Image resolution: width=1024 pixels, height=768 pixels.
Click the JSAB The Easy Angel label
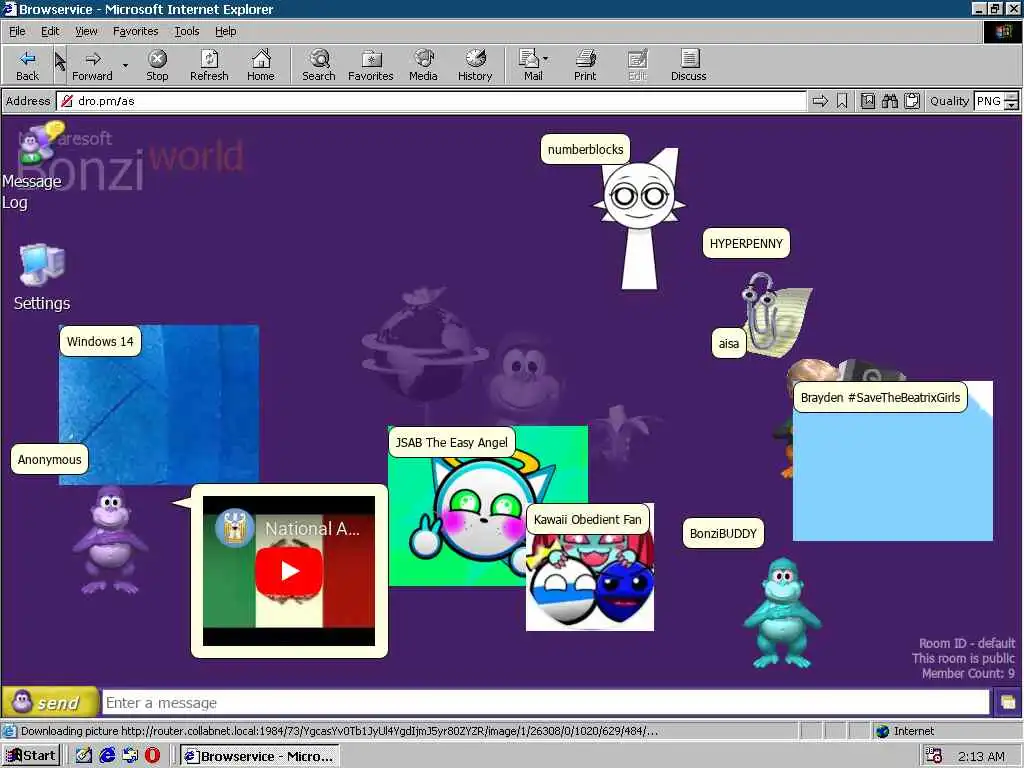(x=451, y=443)
